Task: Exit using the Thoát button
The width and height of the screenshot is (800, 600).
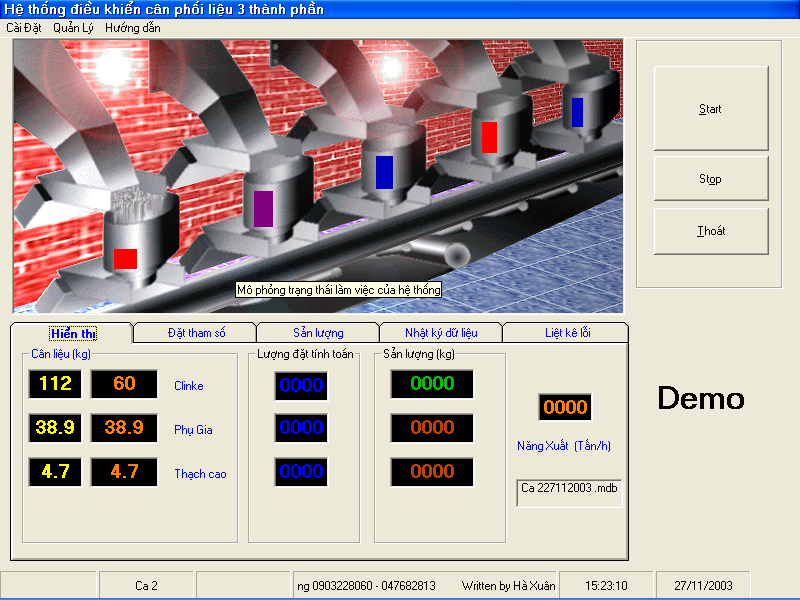Action: (x=710, y=231)
